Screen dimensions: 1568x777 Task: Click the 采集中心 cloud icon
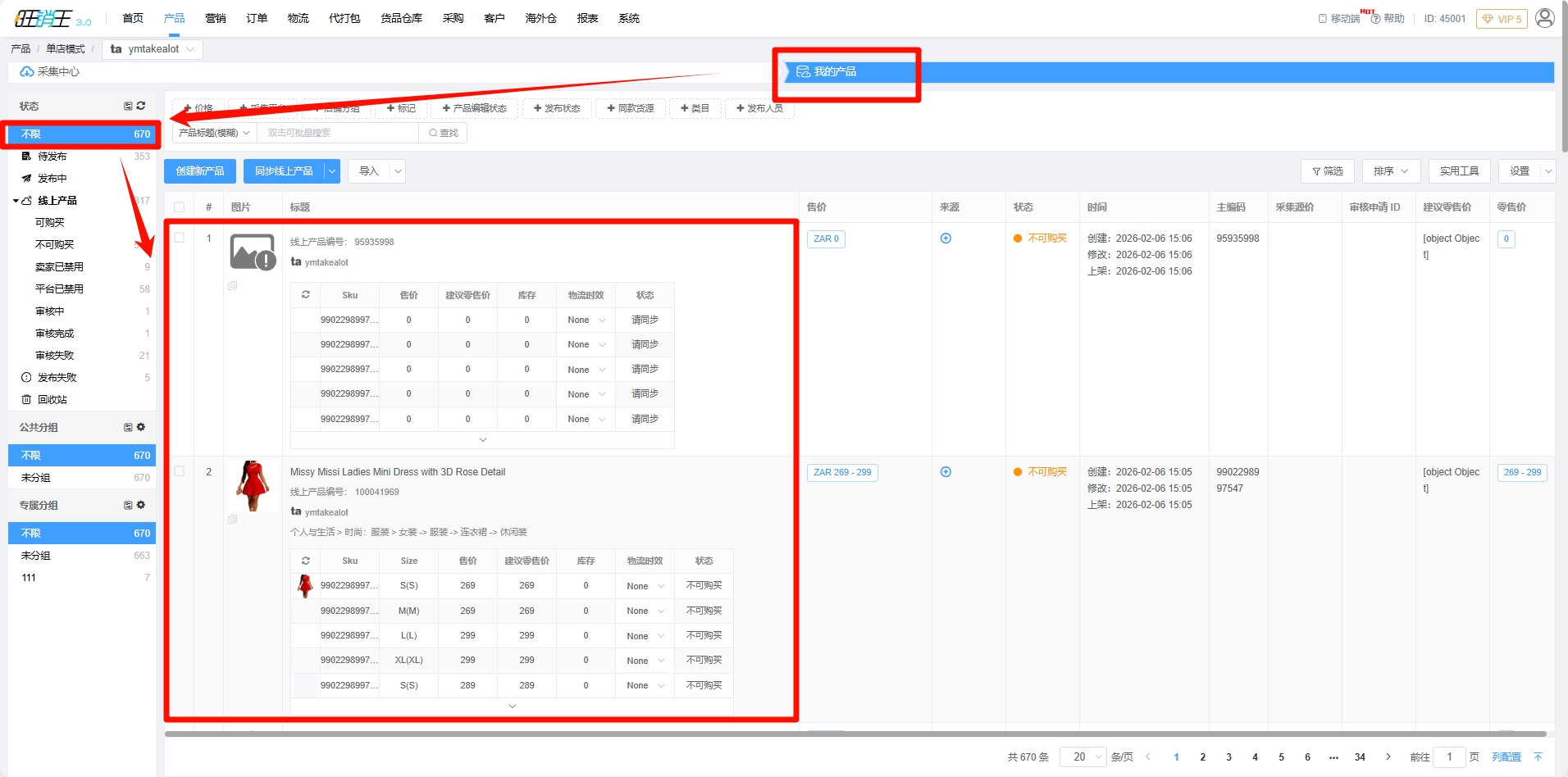(x=27, y=72)
